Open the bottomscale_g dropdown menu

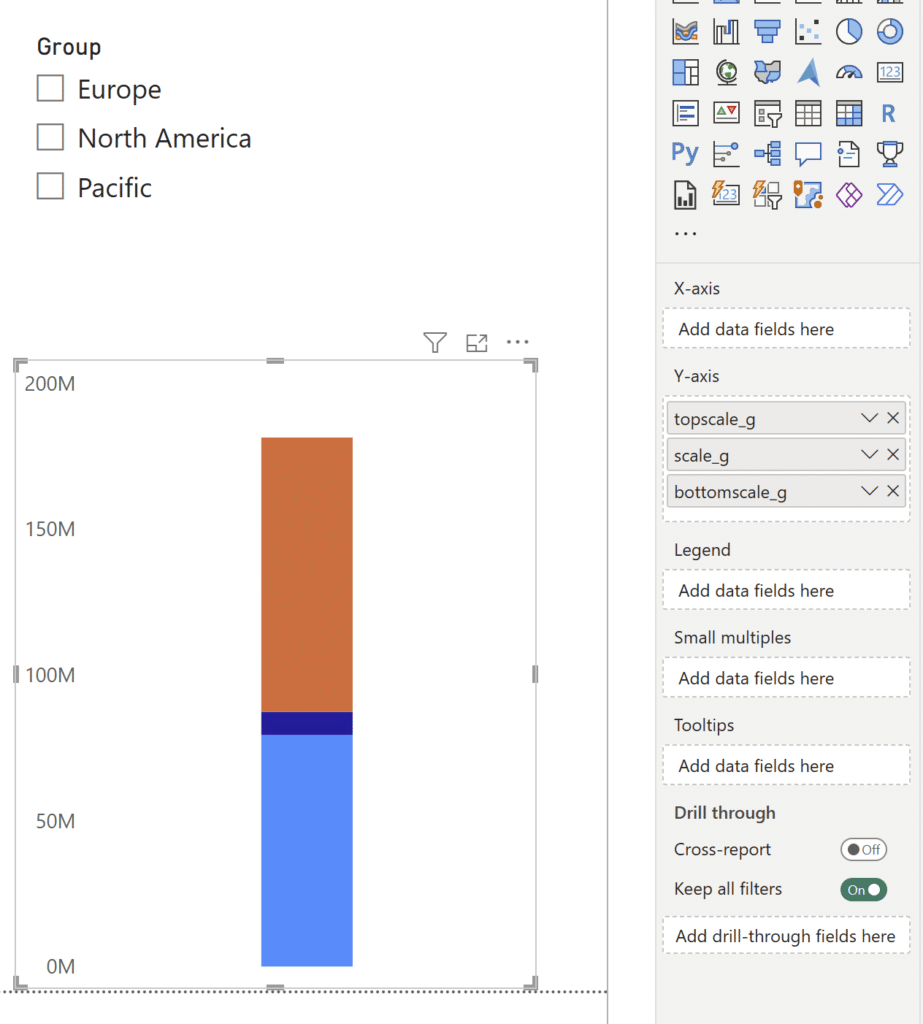[x=868, y=491]
